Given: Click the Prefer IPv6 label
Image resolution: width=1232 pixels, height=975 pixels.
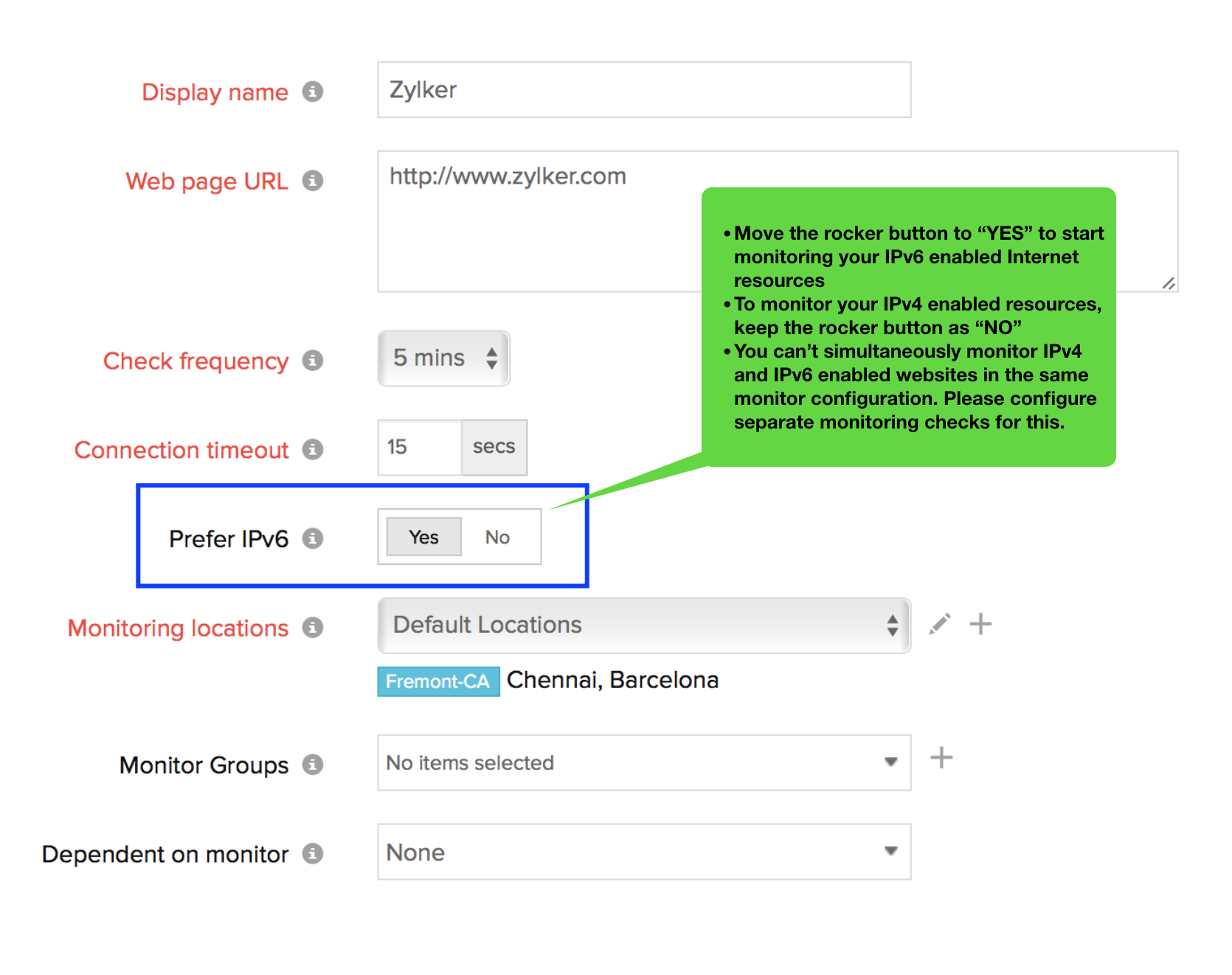Looking at the screenshot, I should pos(229,539).
